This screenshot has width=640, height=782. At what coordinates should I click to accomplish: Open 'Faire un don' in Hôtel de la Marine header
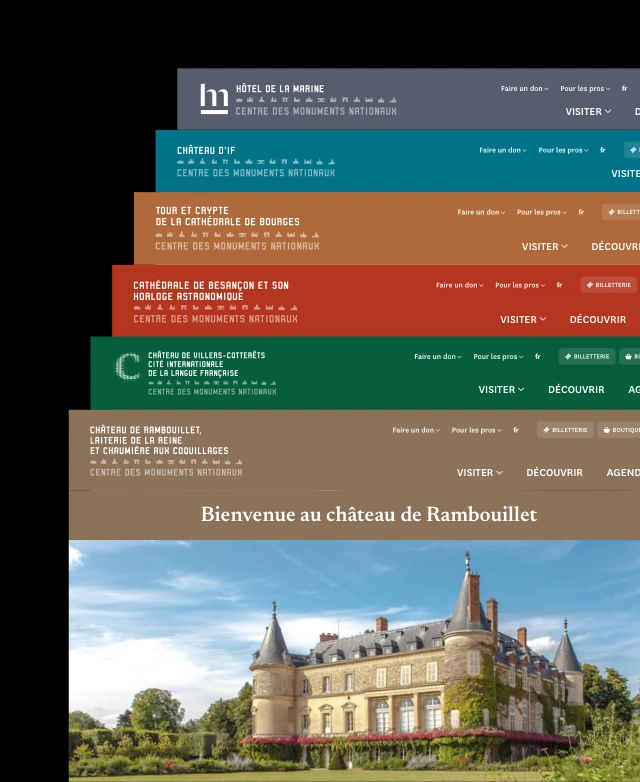(524, 89)
